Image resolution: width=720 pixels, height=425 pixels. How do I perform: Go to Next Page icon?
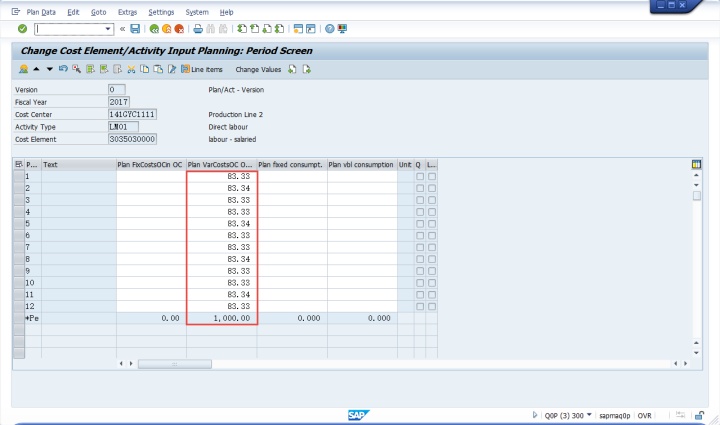[267, 29]
